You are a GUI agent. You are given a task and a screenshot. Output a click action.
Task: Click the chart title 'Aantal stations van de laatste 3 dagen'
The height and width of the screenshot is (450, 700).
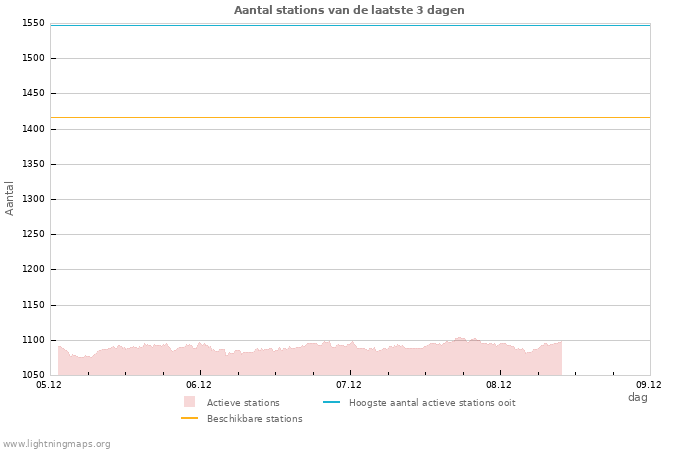click(x=349, y=10)
